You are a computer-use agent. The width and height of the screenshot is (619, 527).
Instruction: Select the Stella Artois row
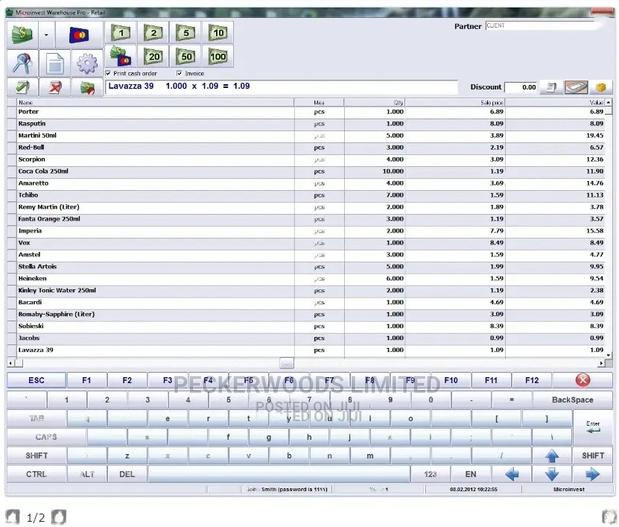pyautogui.click(x=310, y=266)
